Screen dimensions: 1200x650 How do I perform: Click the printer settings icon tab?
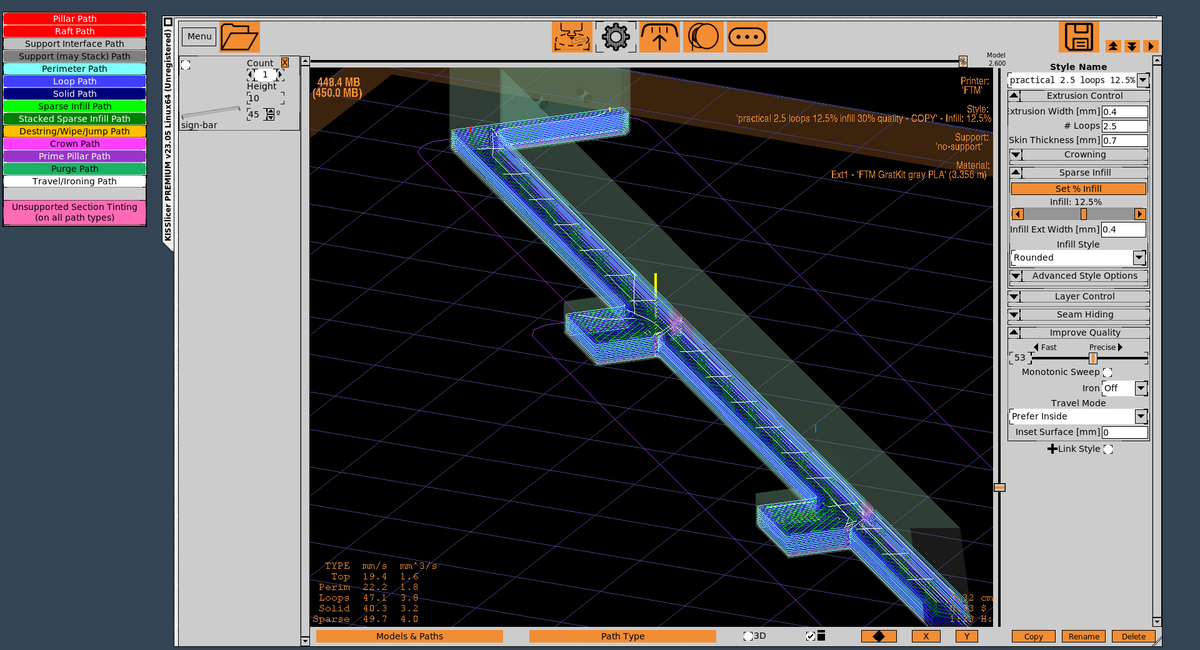[571, 37]
